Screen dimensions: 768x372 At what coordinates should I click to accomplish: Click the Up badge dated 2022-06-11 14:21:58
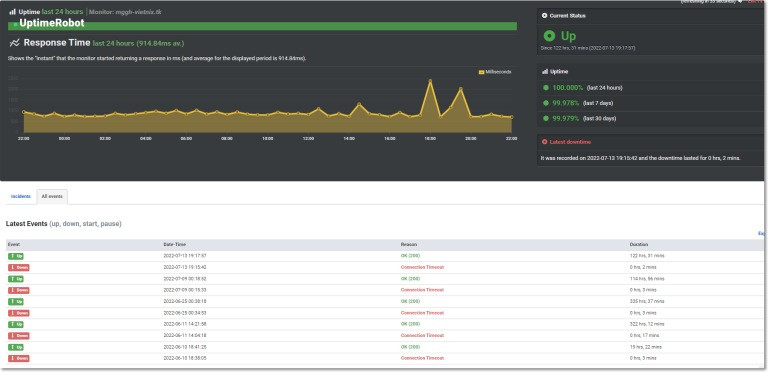point(16,324)
